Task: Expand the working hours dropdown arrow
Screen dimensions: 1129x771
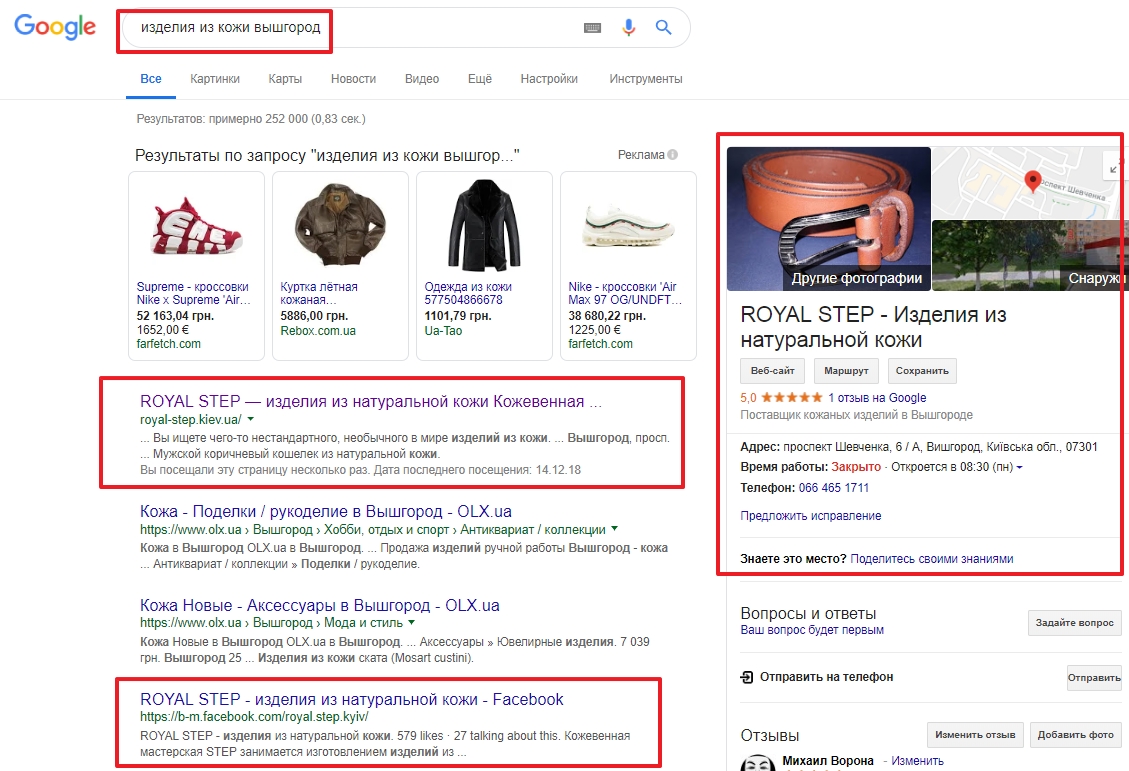Action: coord(1019,467)
